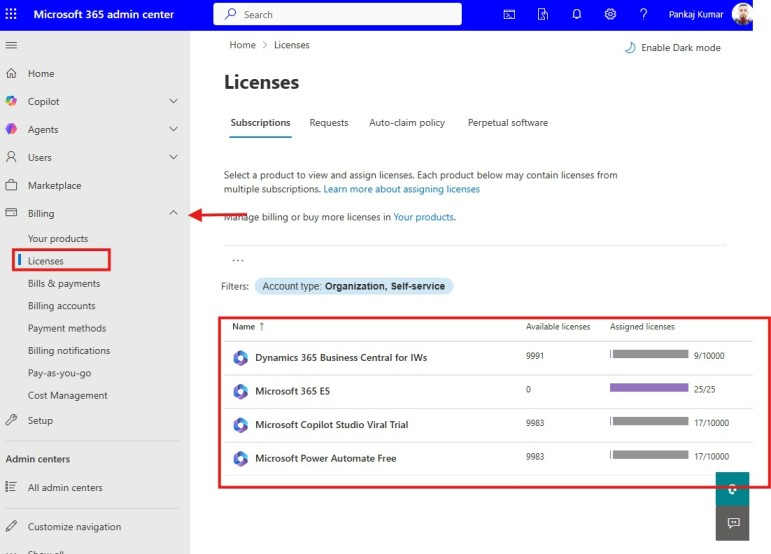This screenshot has width=771, height=554.
Task: Open the notifications bell
Action: pyautogui.click(x=576, y=14)
